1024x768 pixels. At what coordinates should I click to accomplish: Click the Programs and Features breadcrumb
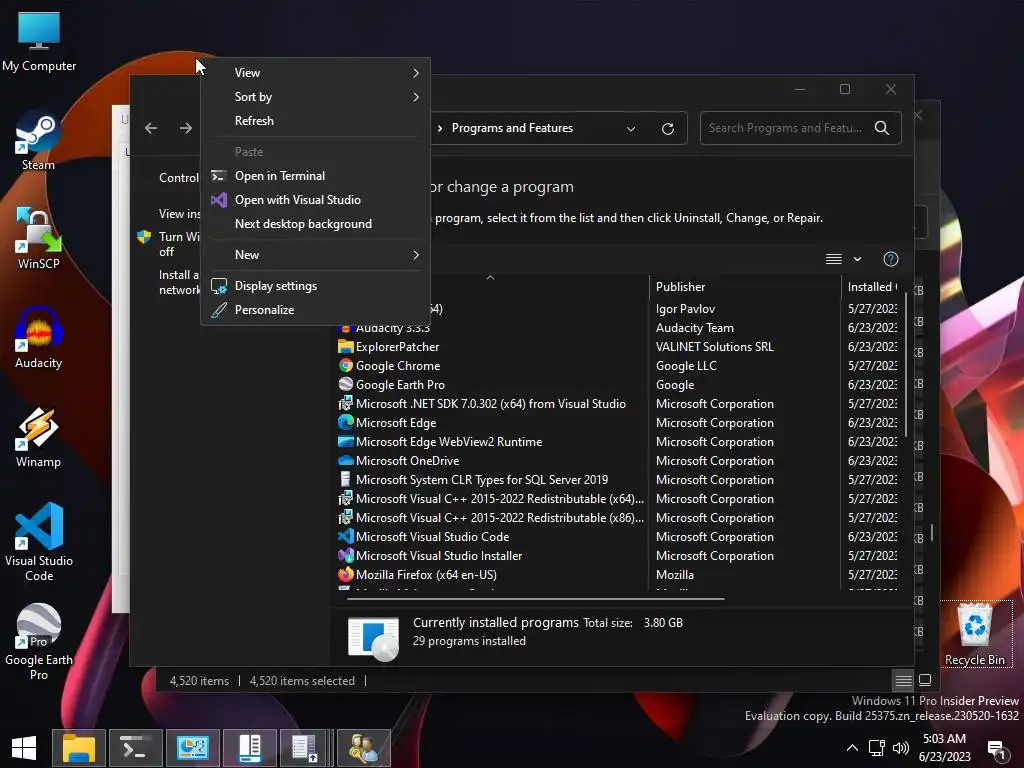512,128
